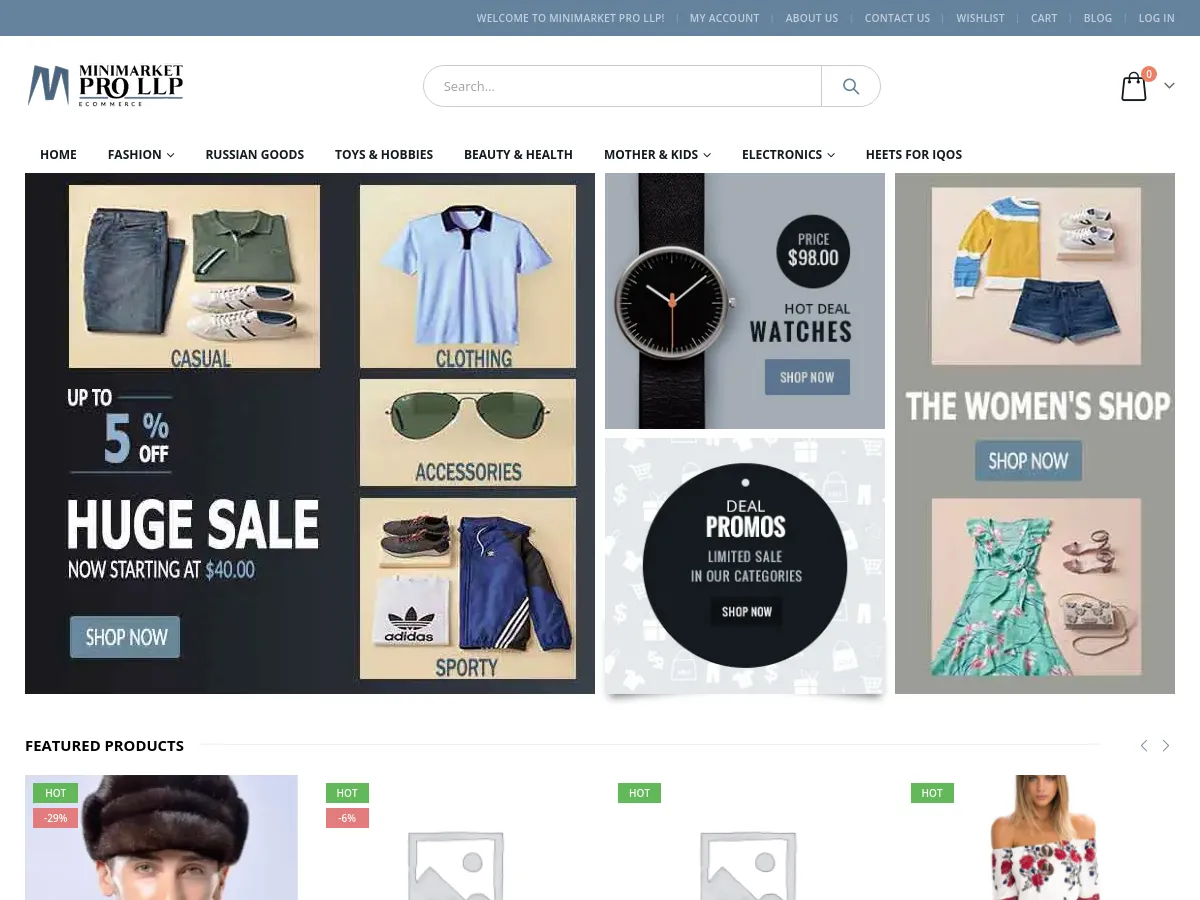Image resolution: width=1200 pixels, height=900 pixels.
Task: Click Shop Now for The Women's Shop
Action: pos(1028,461)
